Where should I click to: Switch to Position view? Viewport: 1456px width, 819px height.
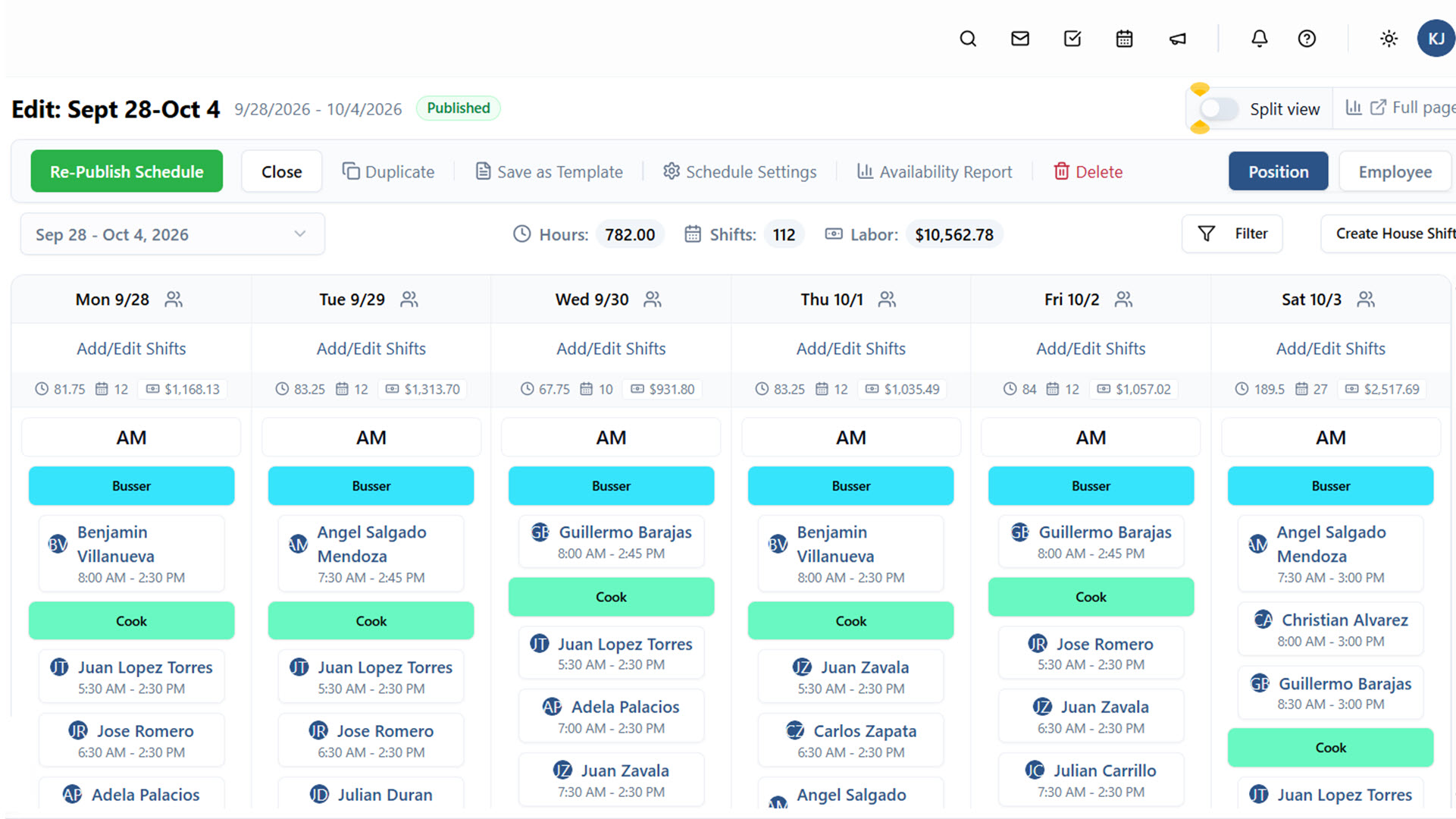click(x=1278, y=171)
